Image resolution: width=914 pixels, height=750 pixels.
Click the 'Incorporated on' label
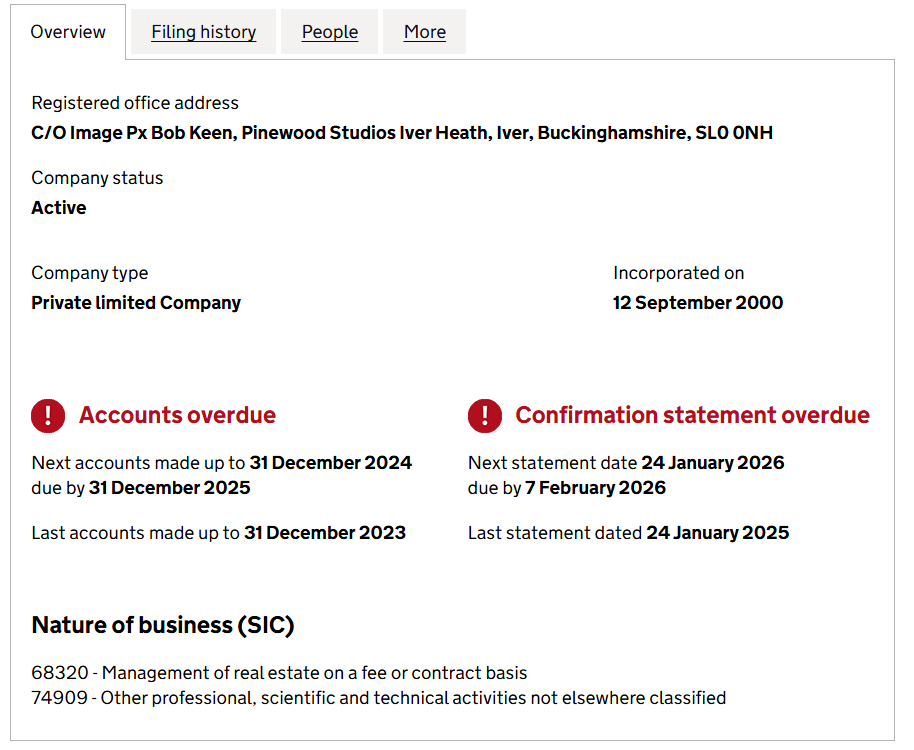pos(679,273)
